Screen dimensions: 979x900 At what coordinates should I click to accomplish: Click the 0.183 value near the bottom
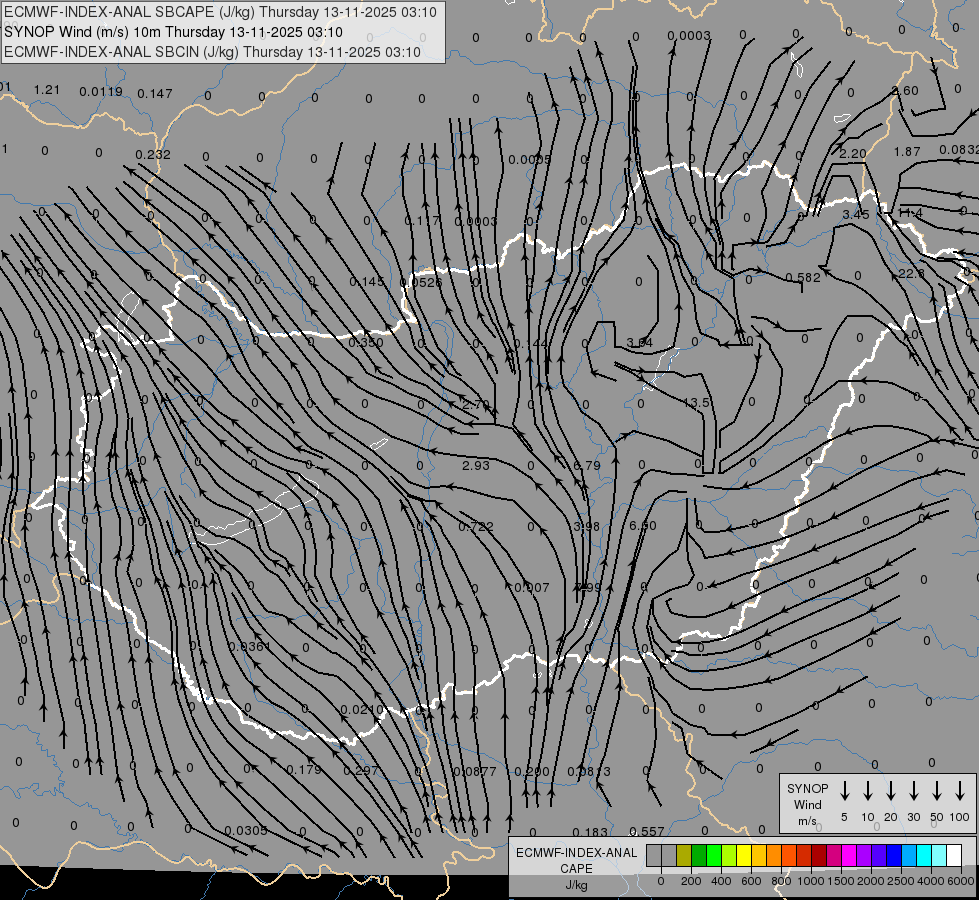pyautogui.click(x=590, y=832)
